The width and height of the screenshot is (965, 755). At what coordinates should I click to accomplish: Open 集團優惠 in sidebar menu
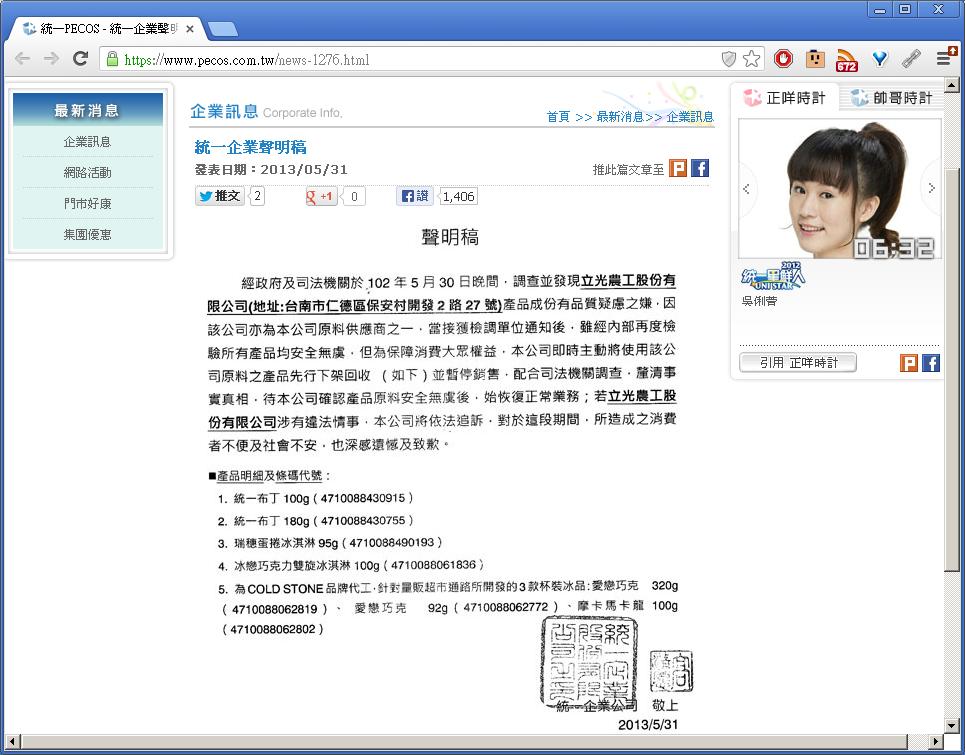pyautogui.click(x=87, y=234)
